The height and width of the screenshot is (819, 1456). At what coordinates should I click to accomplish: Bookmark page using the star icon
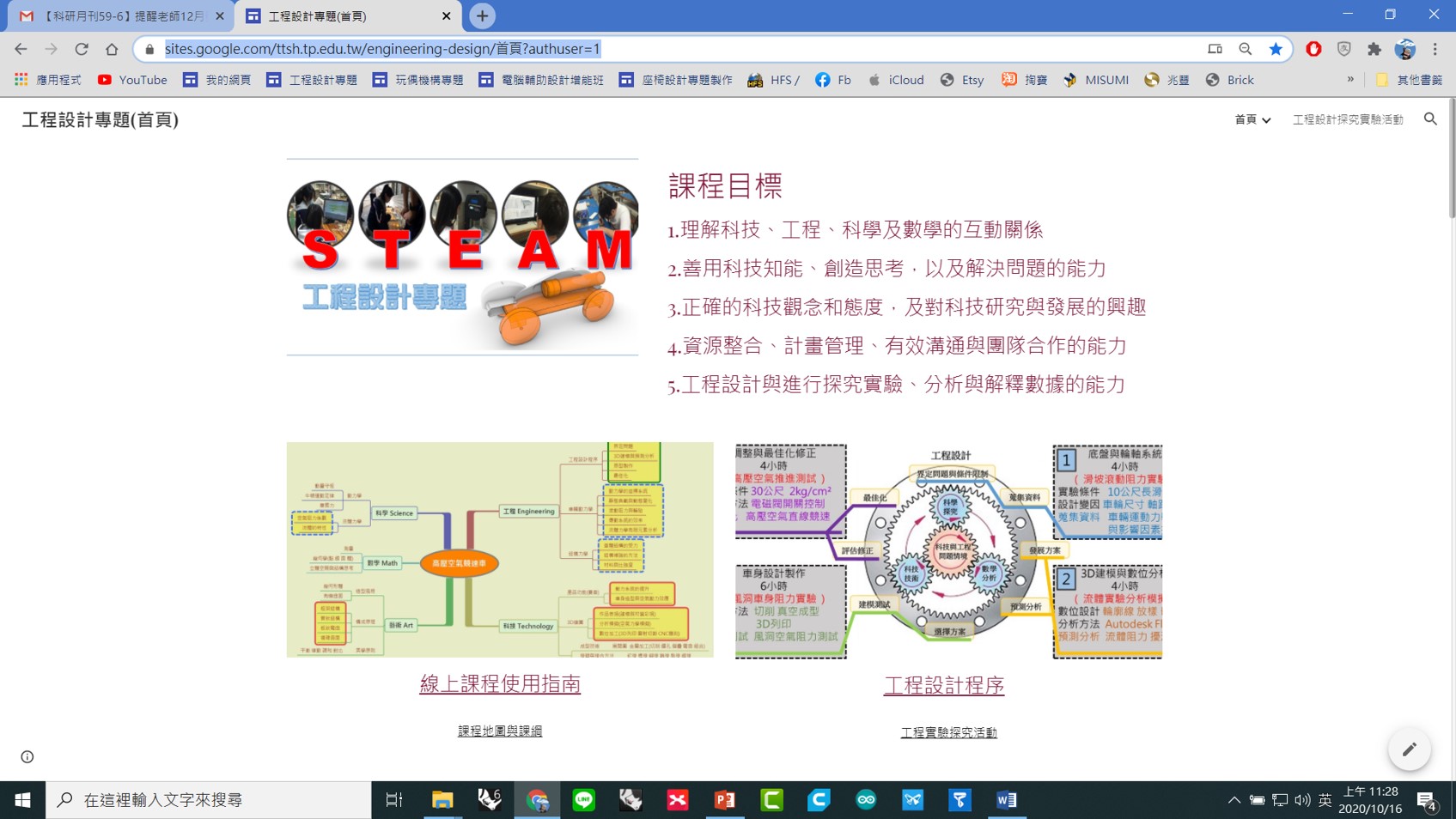1276,49
